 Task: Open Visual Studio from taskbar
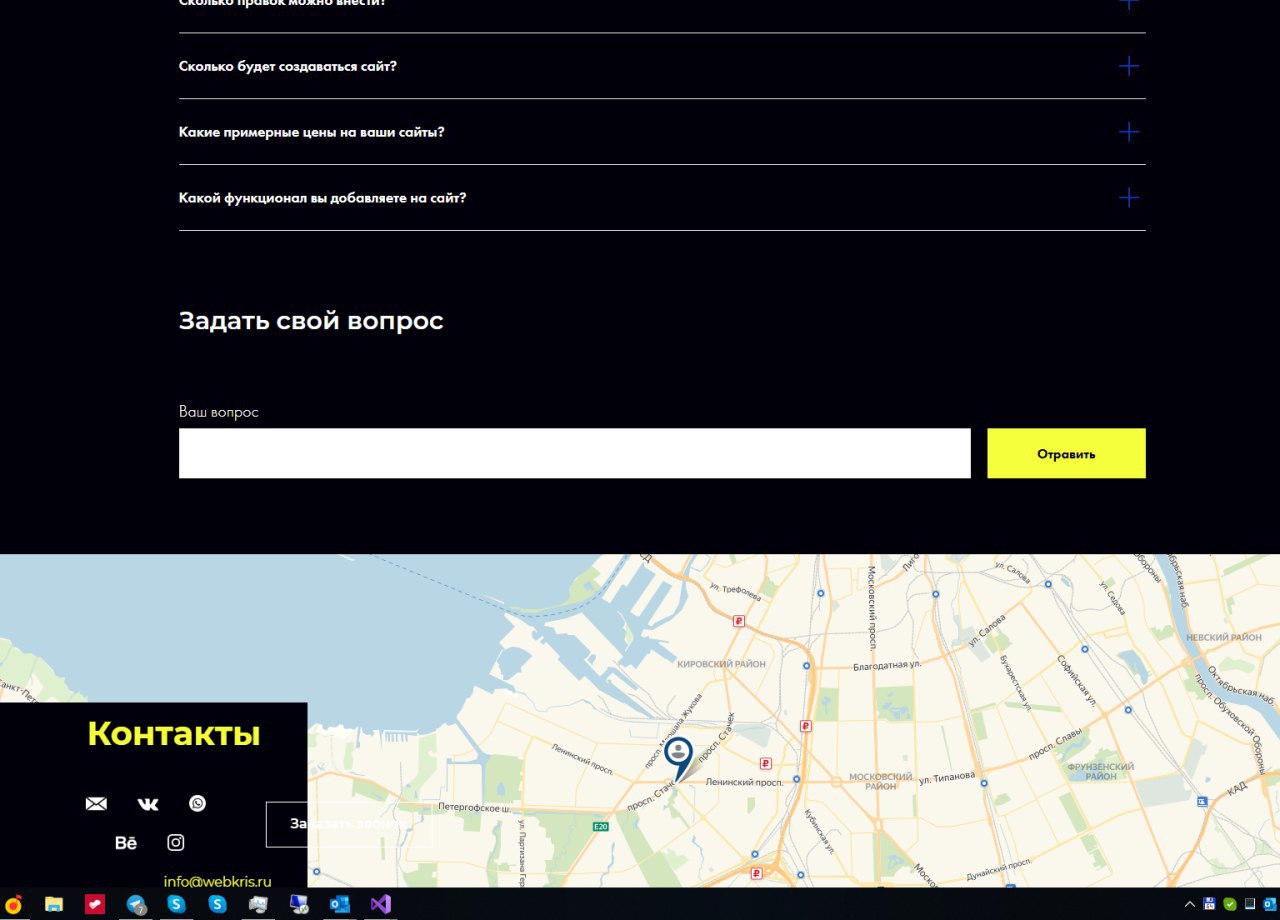pos(381,904)
